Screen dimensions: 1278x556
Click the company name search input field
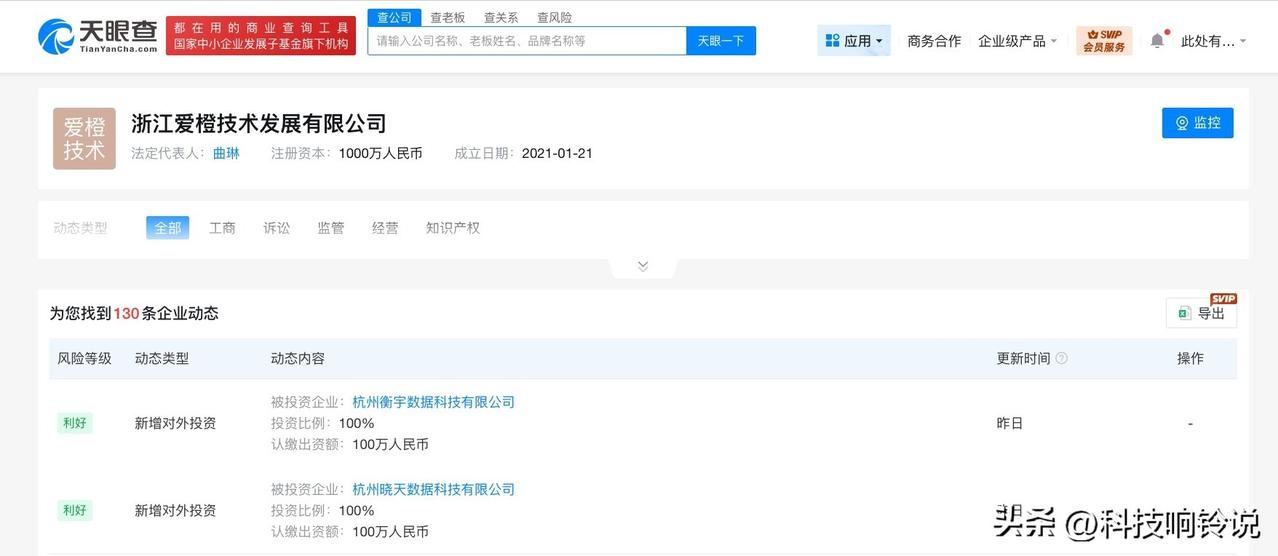(527, 41)
